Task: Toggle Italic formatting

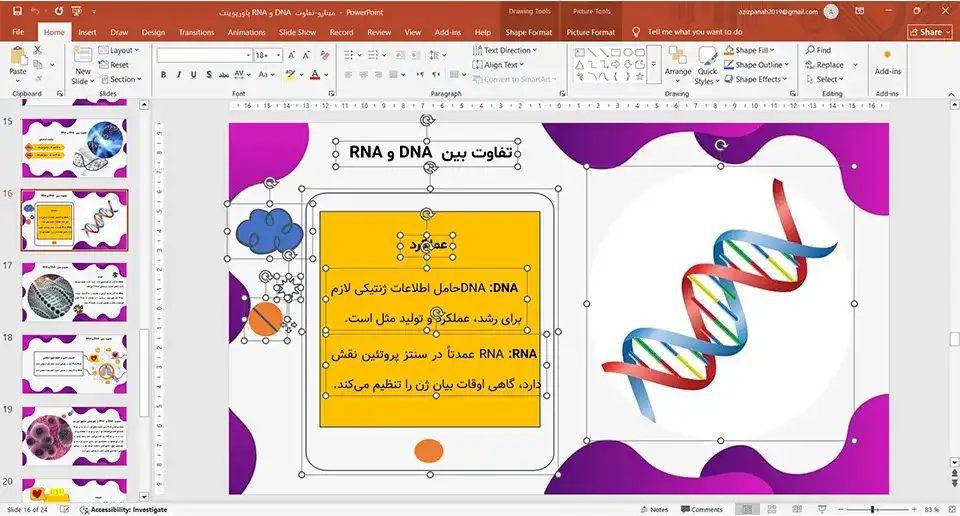Action: click(178, 75)
